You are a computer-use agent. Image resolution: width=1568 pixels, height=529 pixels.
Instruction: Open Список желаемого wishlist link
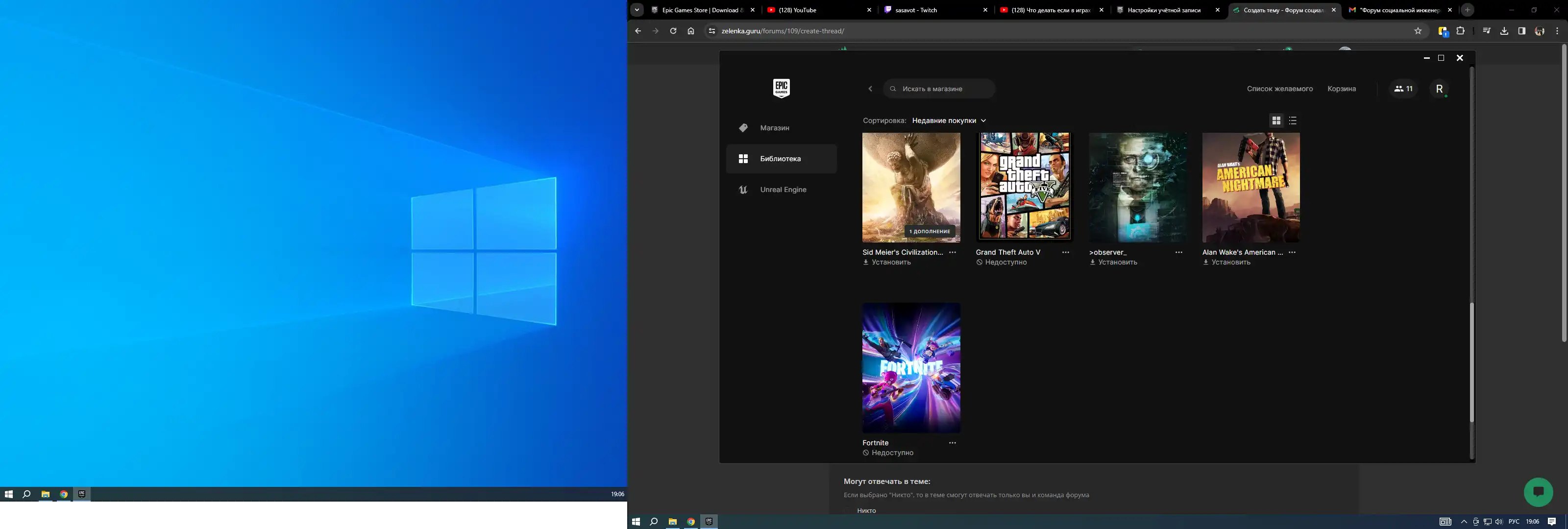click(1279, 89)
